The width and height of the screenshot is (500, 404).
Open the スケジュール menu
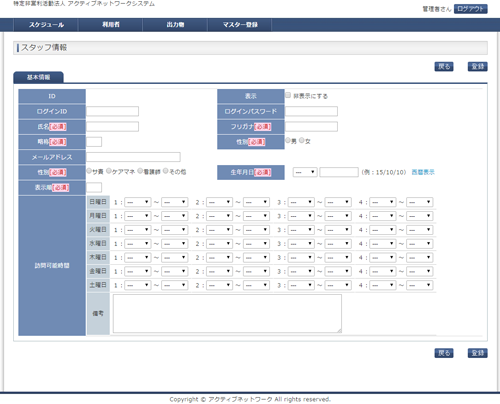(x=46, y=25)
